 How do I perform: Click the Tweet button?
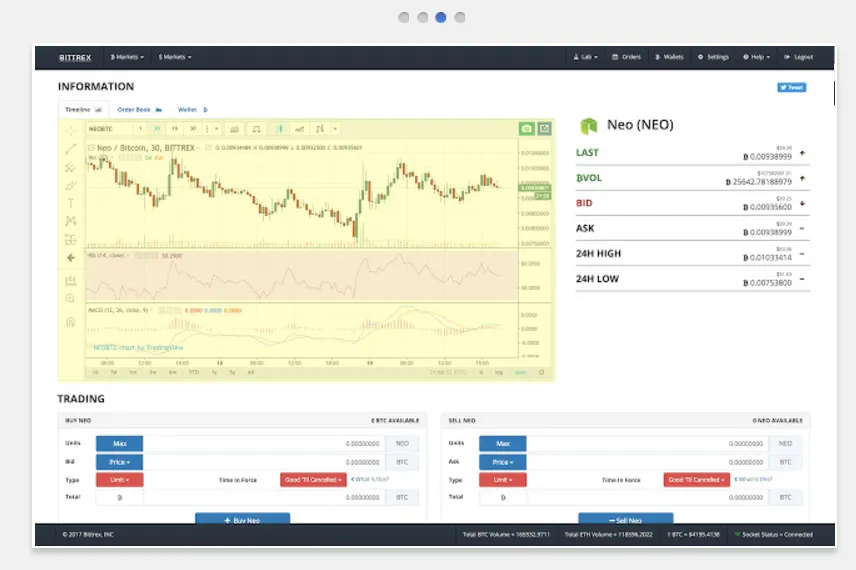click(792, 87)
